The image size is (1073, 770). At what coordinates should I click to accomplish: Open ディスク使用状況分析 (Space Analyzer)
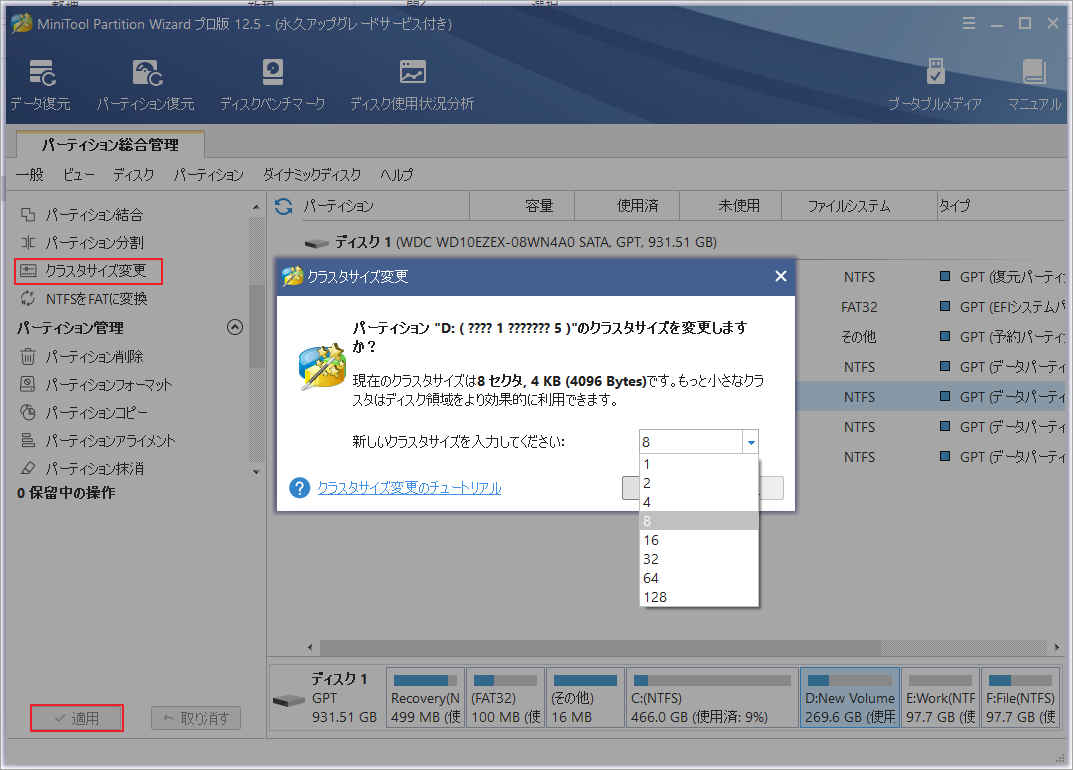(x=412, y=85)
